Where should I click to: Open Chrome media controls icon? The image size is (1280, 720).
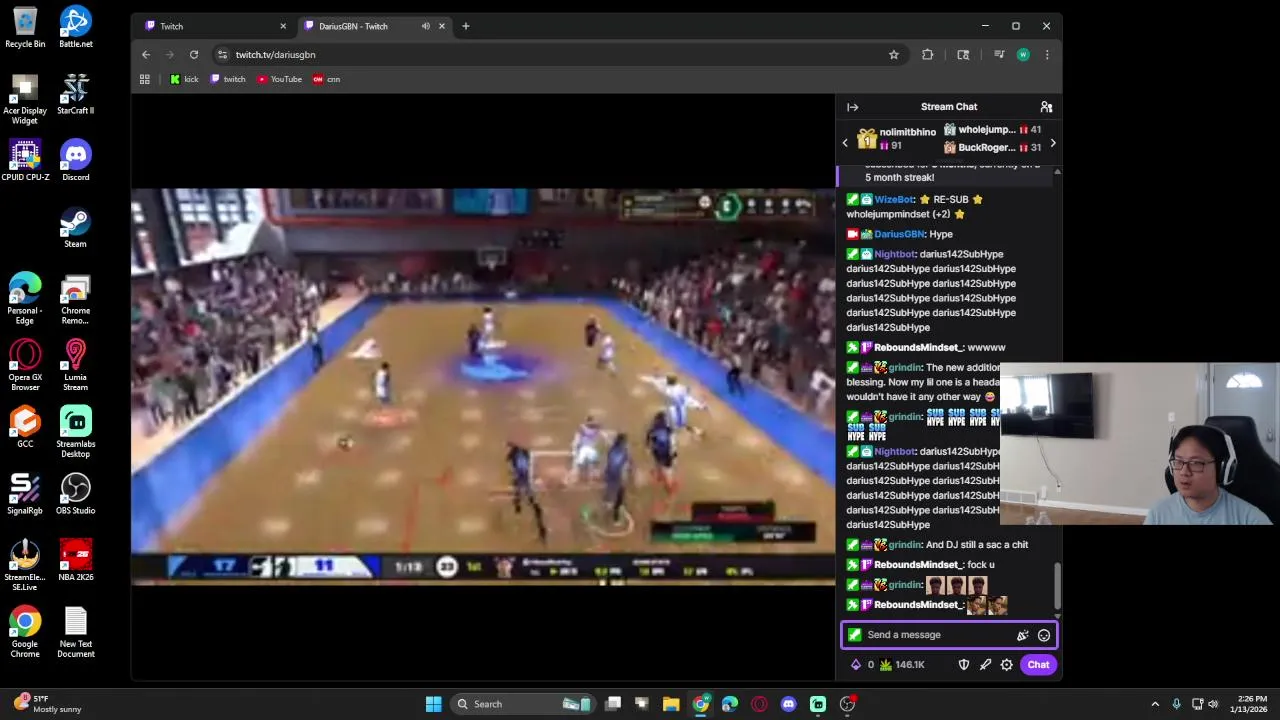pos(998,55)
